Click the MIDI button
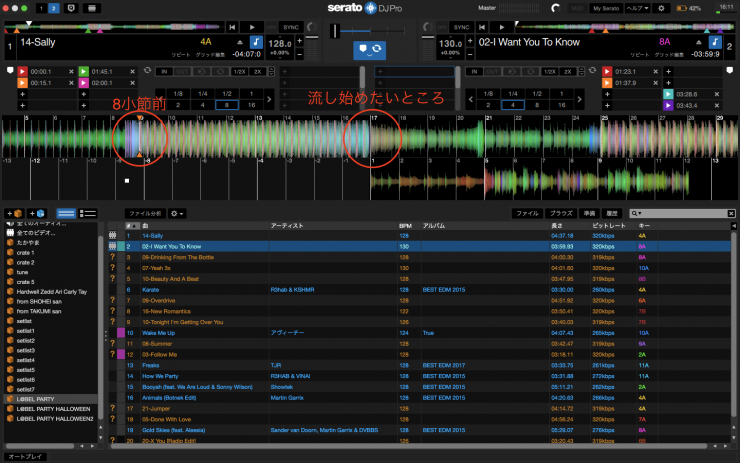Viewport: 740px width, 463px height. click(x=577, y=8)
